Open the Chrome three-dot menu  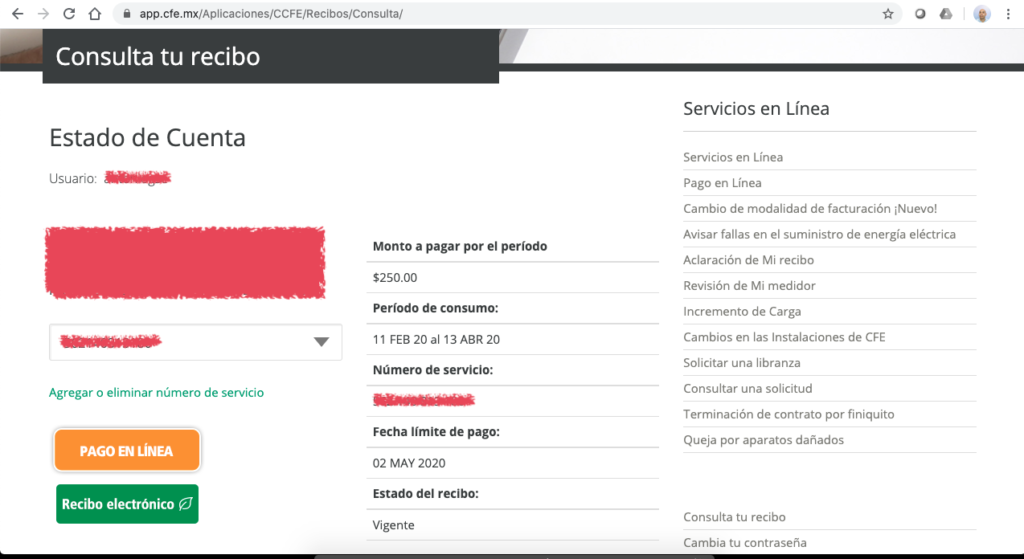[x=1008, y=14]
